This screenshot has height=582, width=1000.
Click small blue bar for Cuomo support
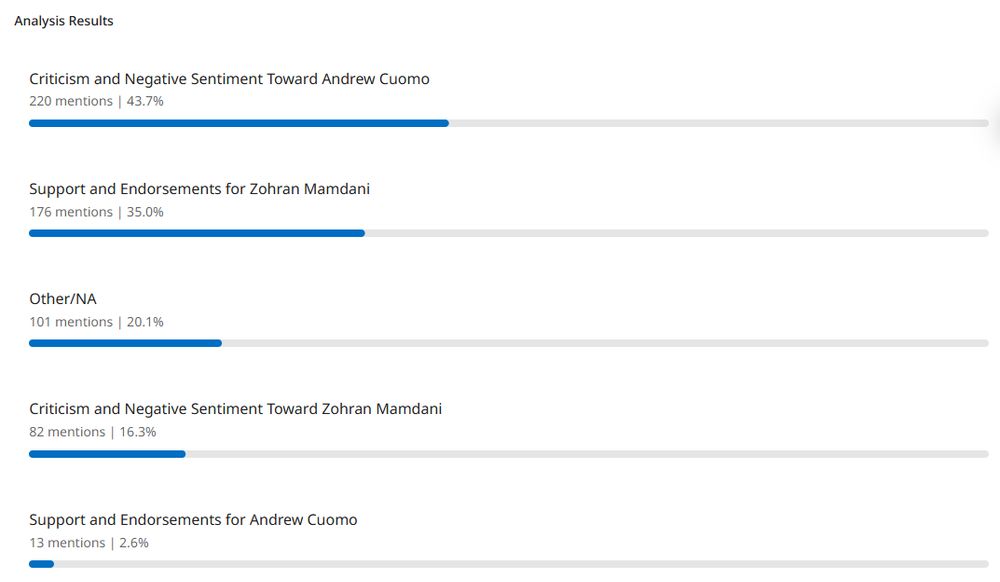point(41,564)
